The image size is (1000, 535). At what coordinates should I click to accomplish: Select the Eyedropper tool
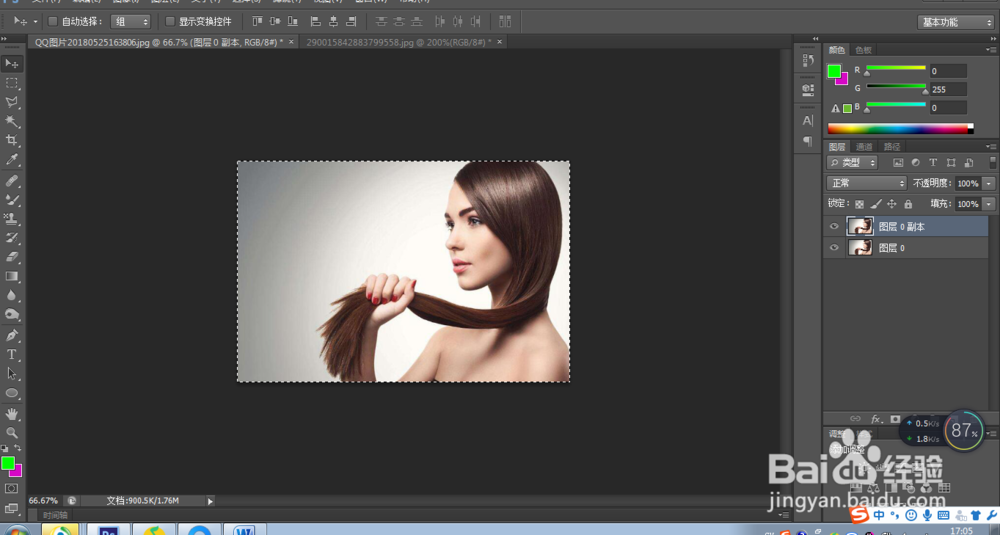[11, 159]
